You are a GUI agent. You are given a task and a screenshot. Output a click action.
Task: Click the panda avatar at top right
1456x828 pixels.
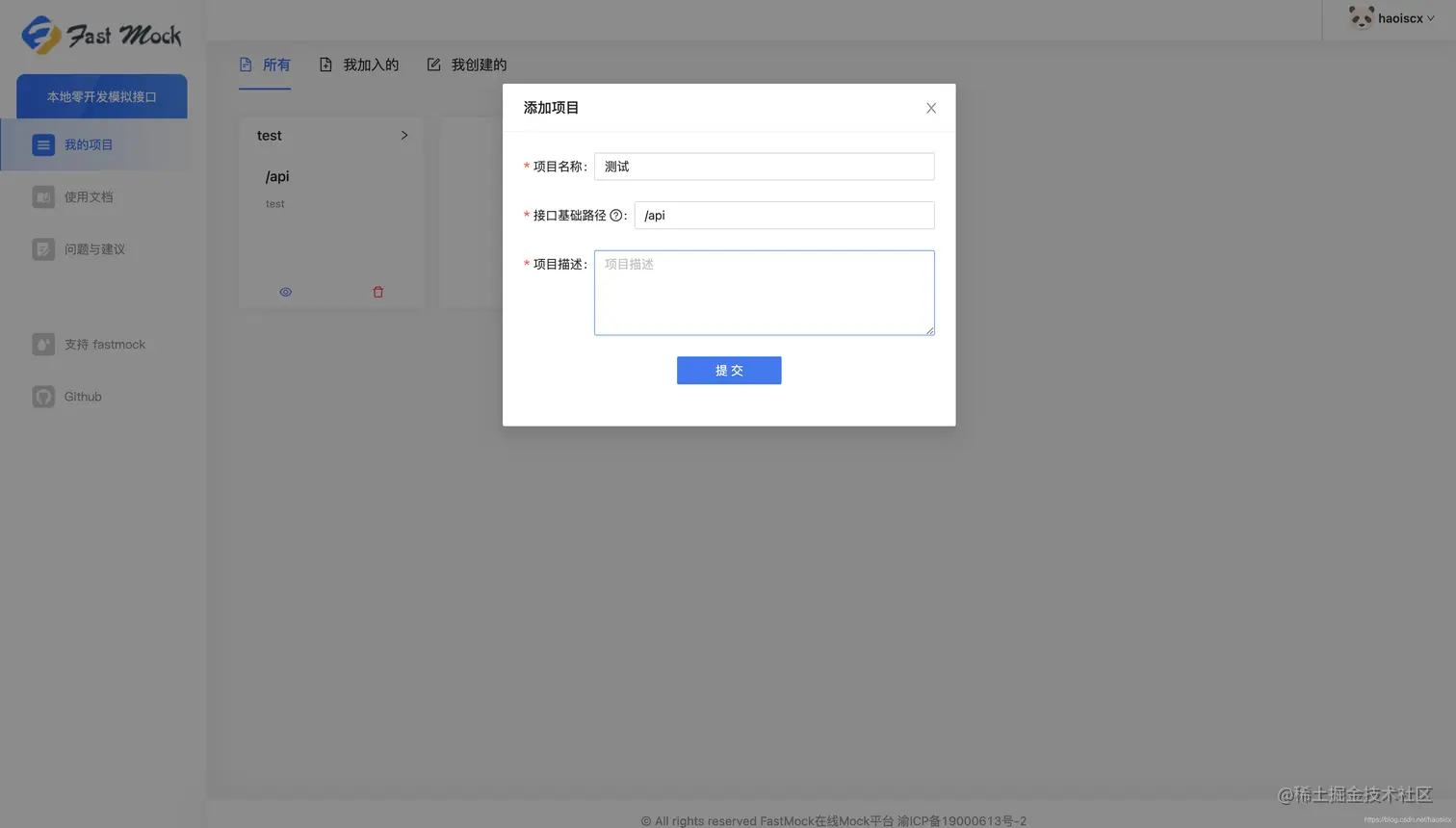(x=1361, y=16)
